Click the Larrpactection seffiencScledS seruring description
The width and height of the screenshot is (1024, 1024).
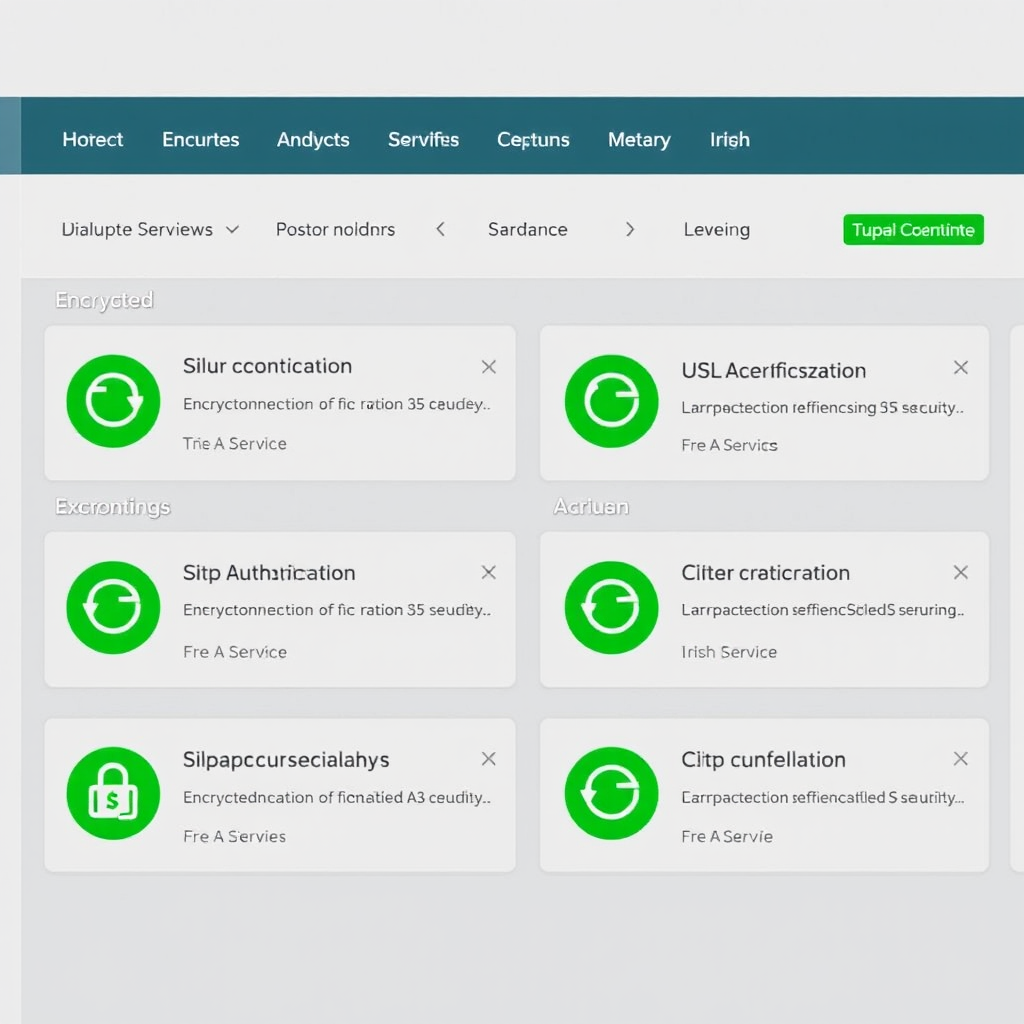tap(822, 610)
